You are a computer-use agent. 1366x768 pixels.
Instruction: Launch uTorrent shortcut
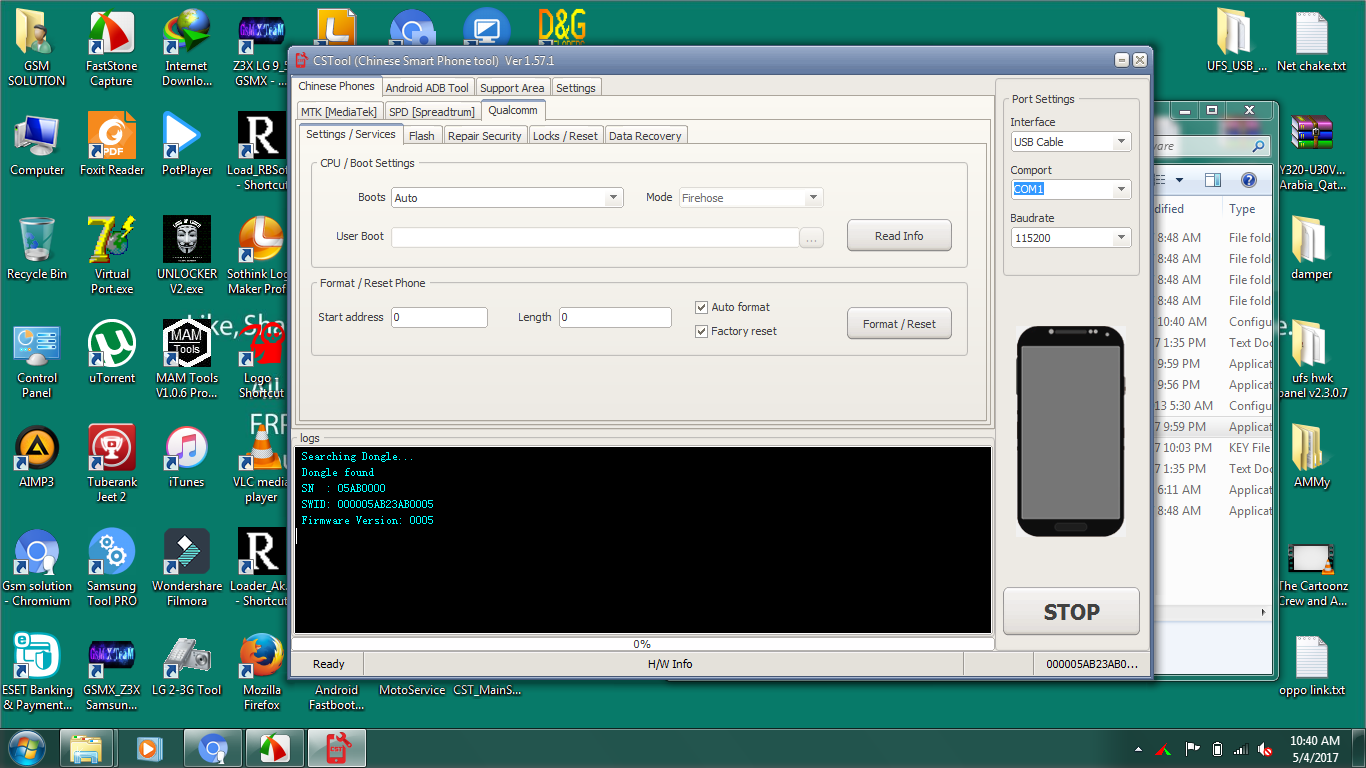tap(112, 352)
